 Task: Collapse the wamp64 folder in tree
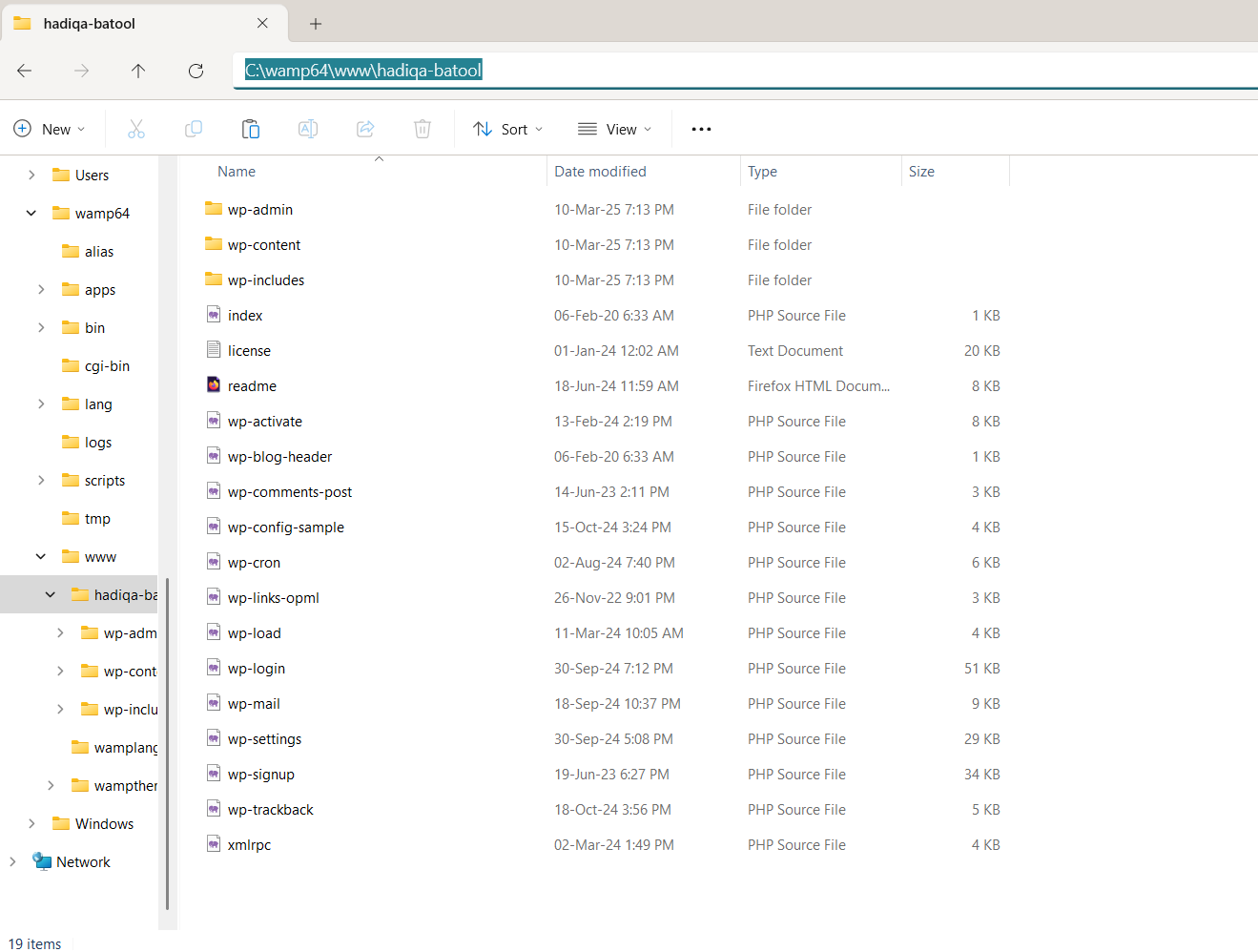pos(31,213)
